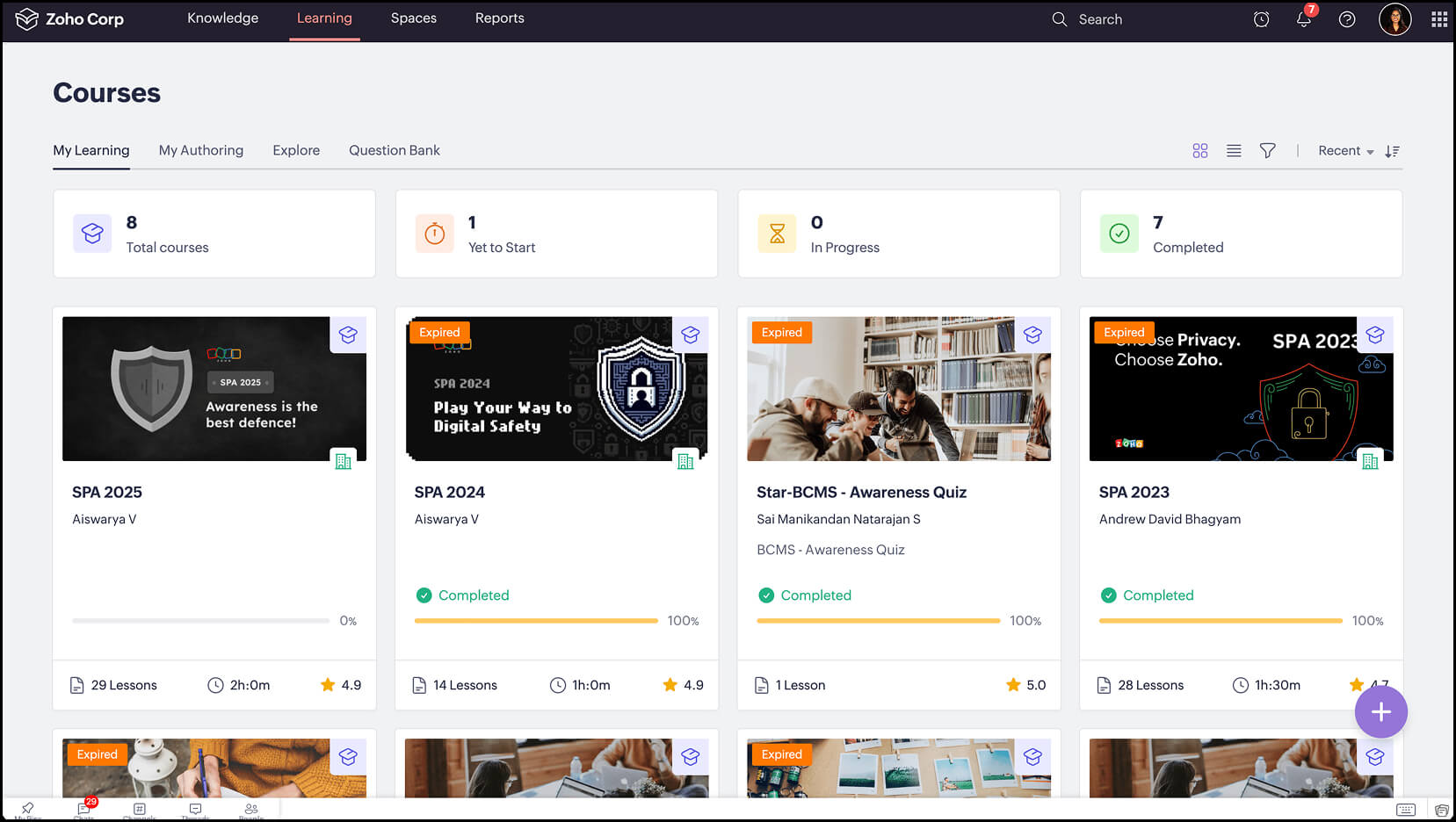Open your profile avatar in the header
The width and height of the screenshot is (1456, 822).
point(1394,18)
